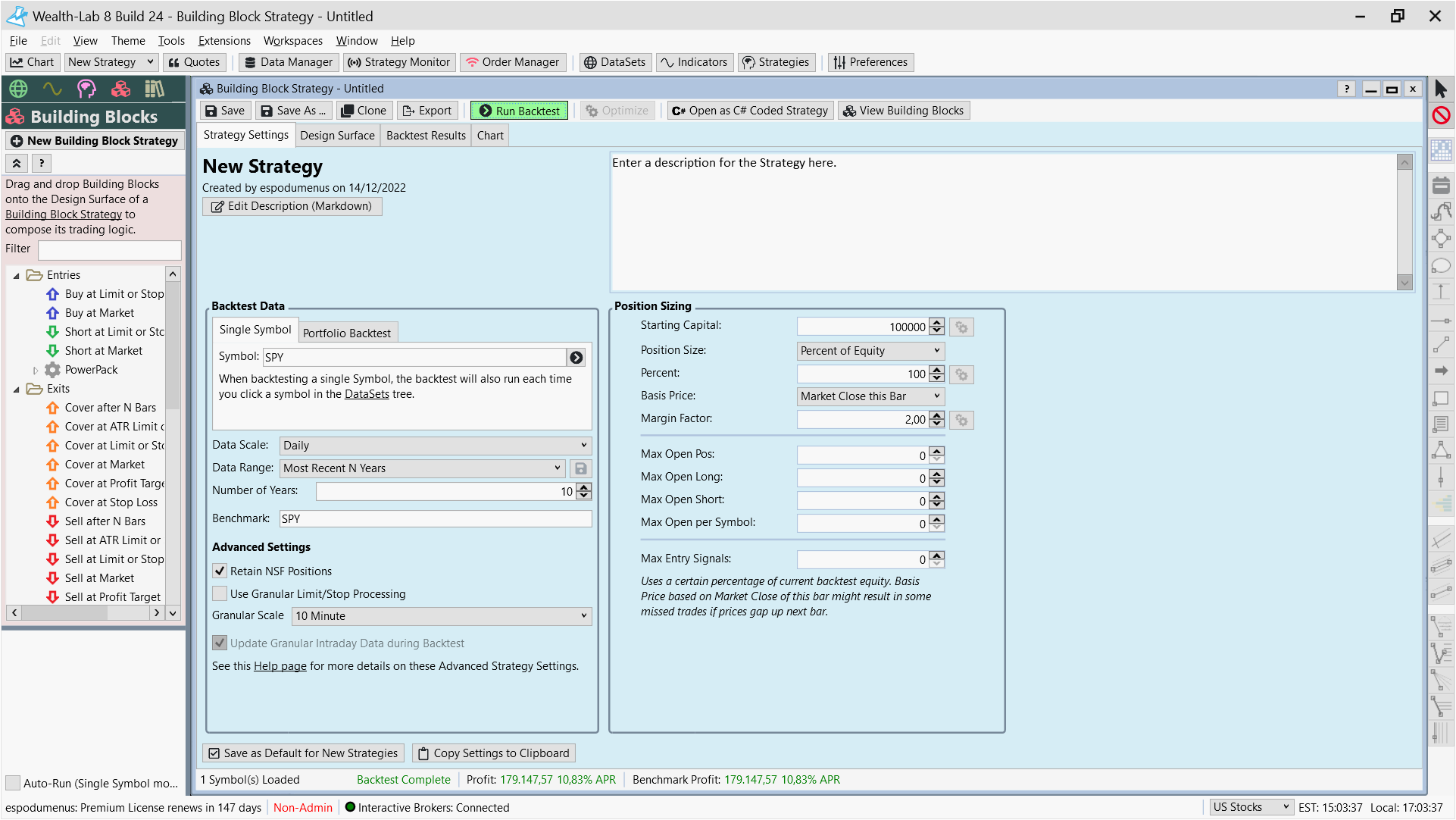
Task: Switch to the Design Surface tab
Action: pyautogui.click(x=337, y=136)
